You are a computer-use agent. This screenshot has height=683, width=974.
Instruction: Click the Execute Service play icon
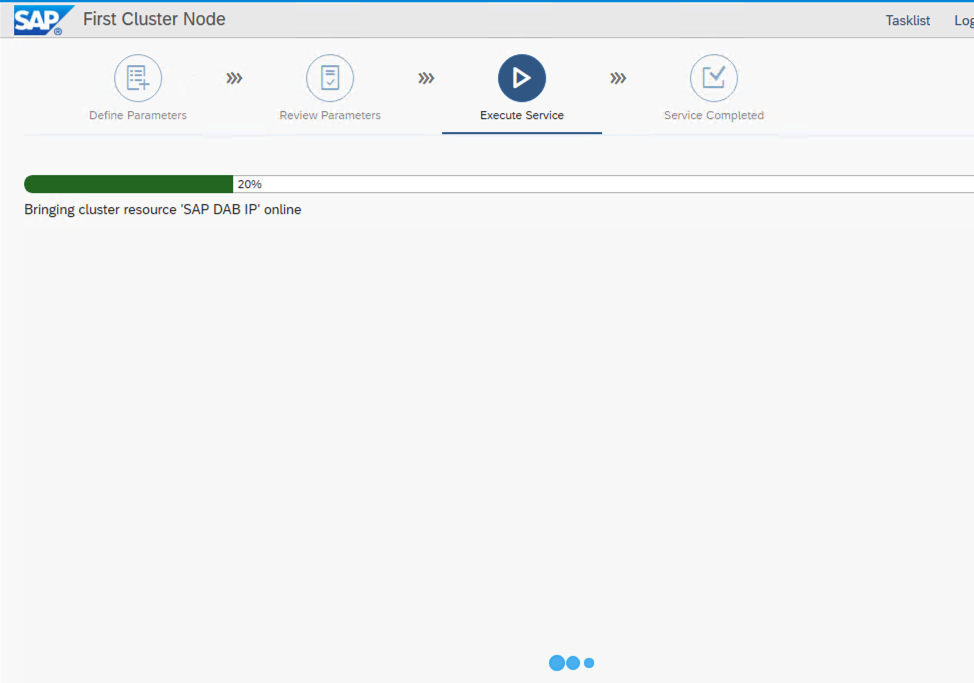pyautogui.click(x=522, y=78)
